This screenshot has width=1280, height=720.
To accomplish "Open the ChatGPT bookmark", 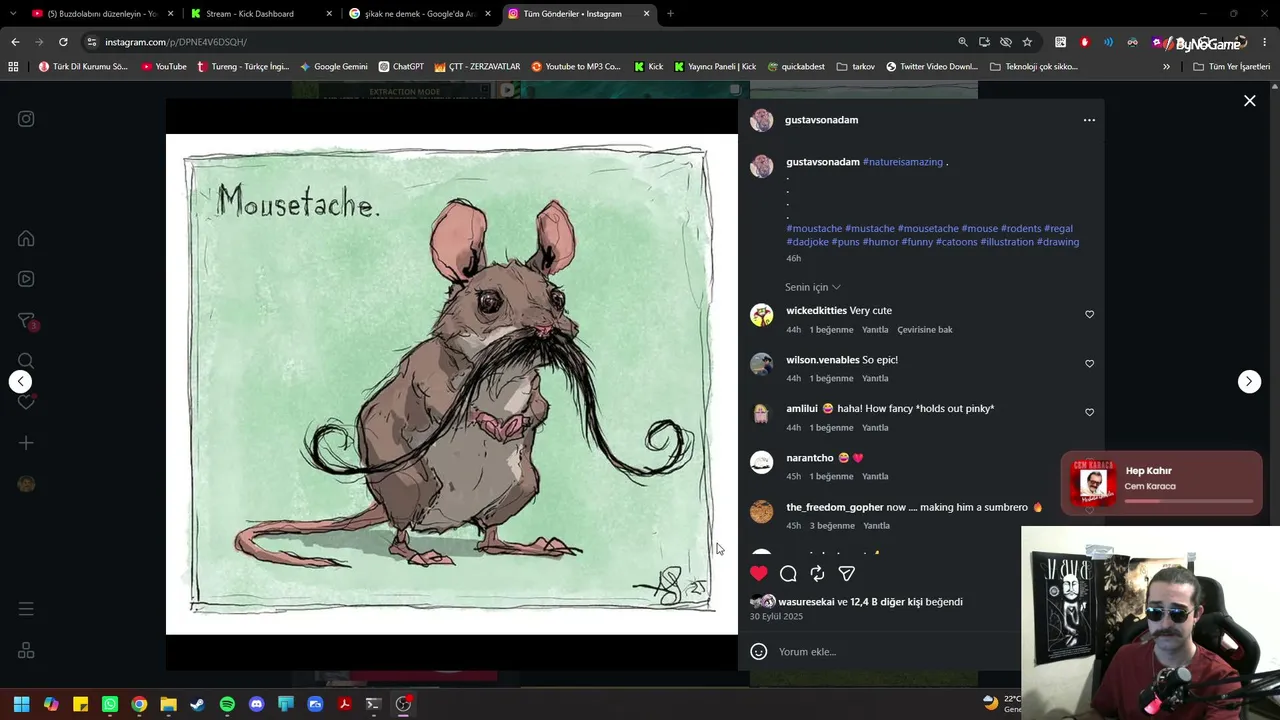I will point(401,67).
